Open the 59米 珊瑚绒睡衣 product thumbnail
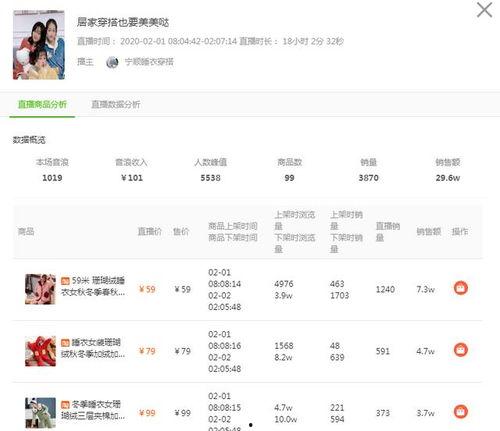Image resolution: width=500 pixels, height=431 pixels. 40,289
